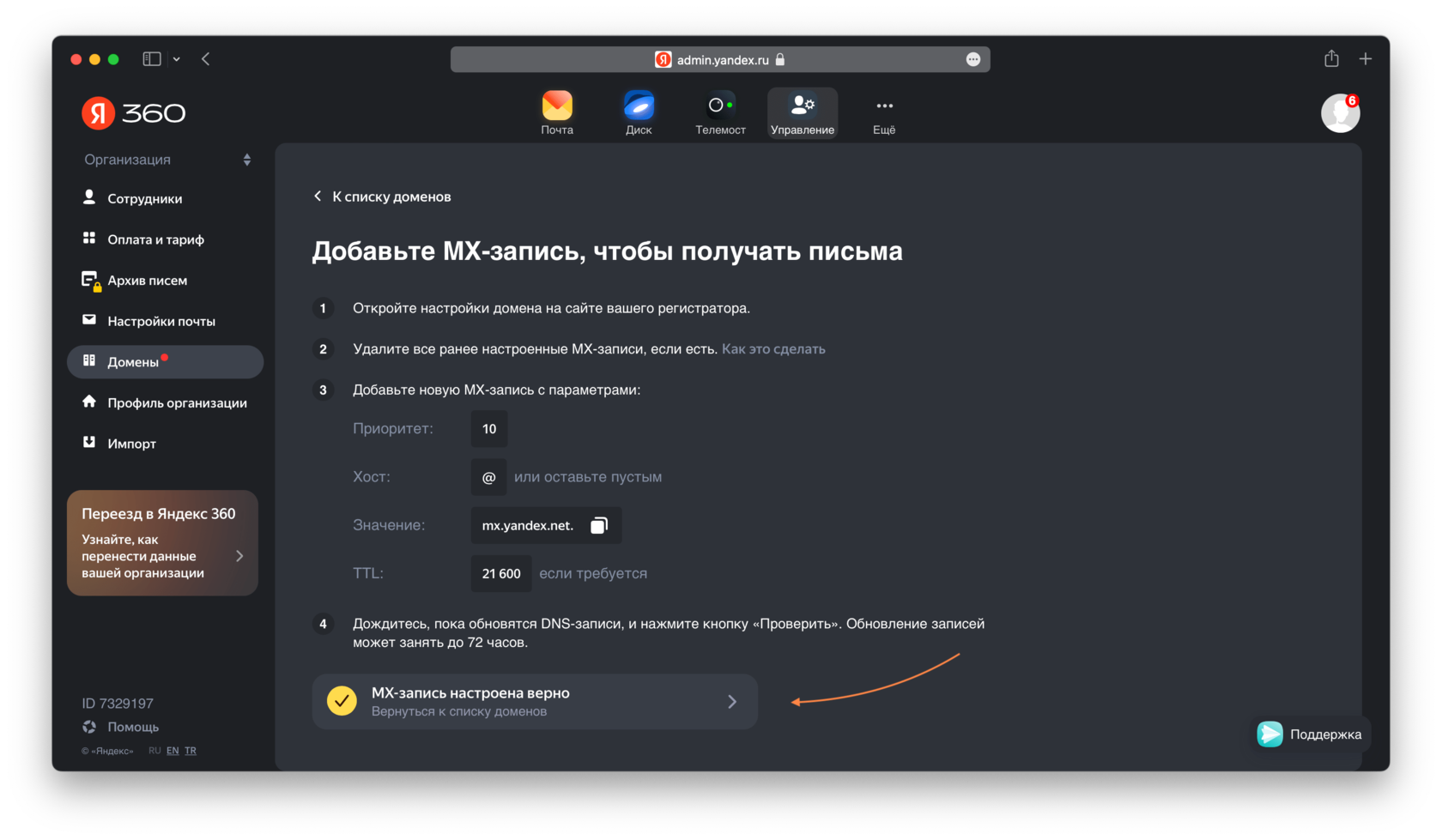Viewport: 1442px width, 840px height.
Task: Click the Яндекс 360 logo
Action: tap(133, 113)
